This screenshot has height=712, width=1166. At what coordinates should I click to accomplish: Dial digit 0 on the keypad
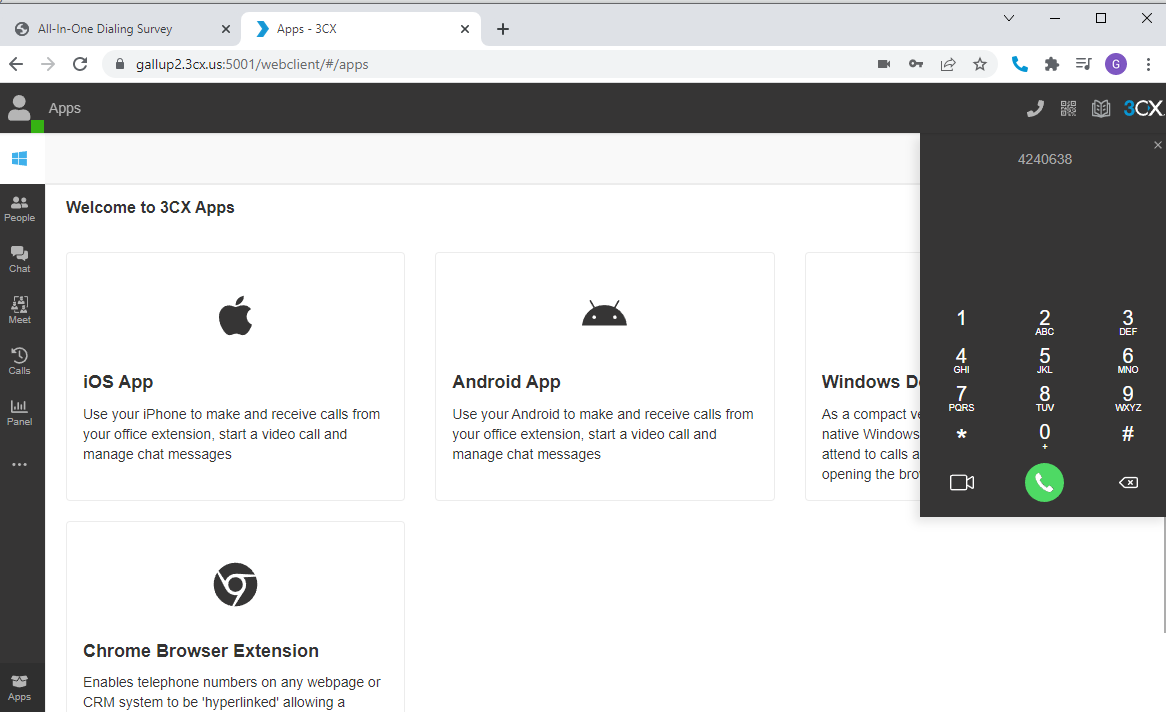point(1045,436)
